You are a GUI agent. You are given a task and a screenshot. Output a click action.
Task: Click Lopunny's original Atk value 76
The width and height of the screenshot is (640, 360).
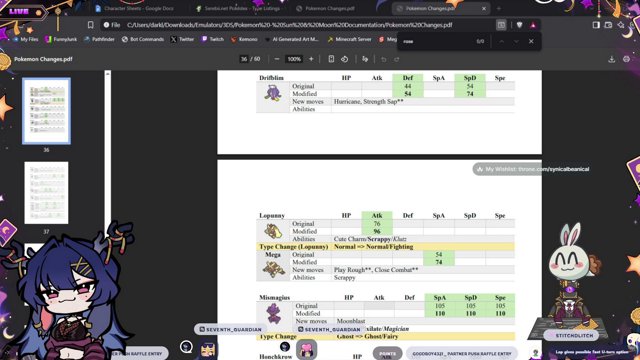(377, 224)
